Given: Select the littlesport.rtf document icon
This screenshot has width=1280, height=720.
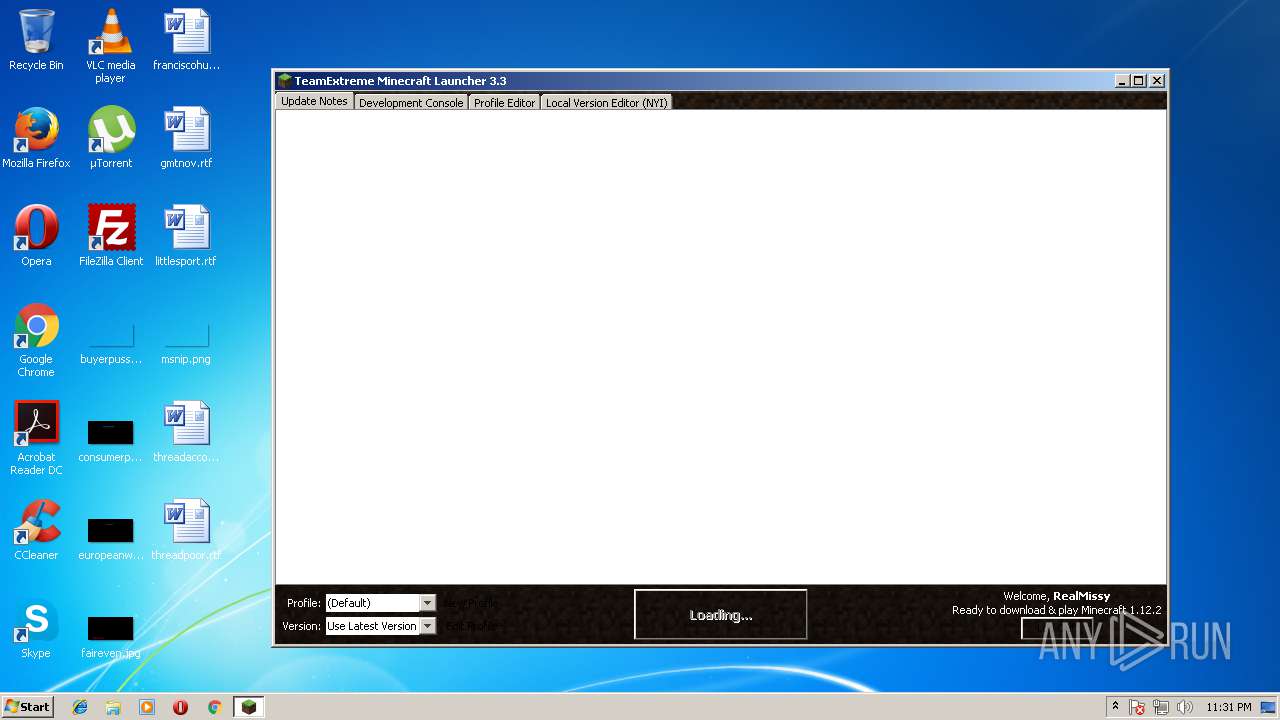Looking at the screenshot, I should (186, 236).
